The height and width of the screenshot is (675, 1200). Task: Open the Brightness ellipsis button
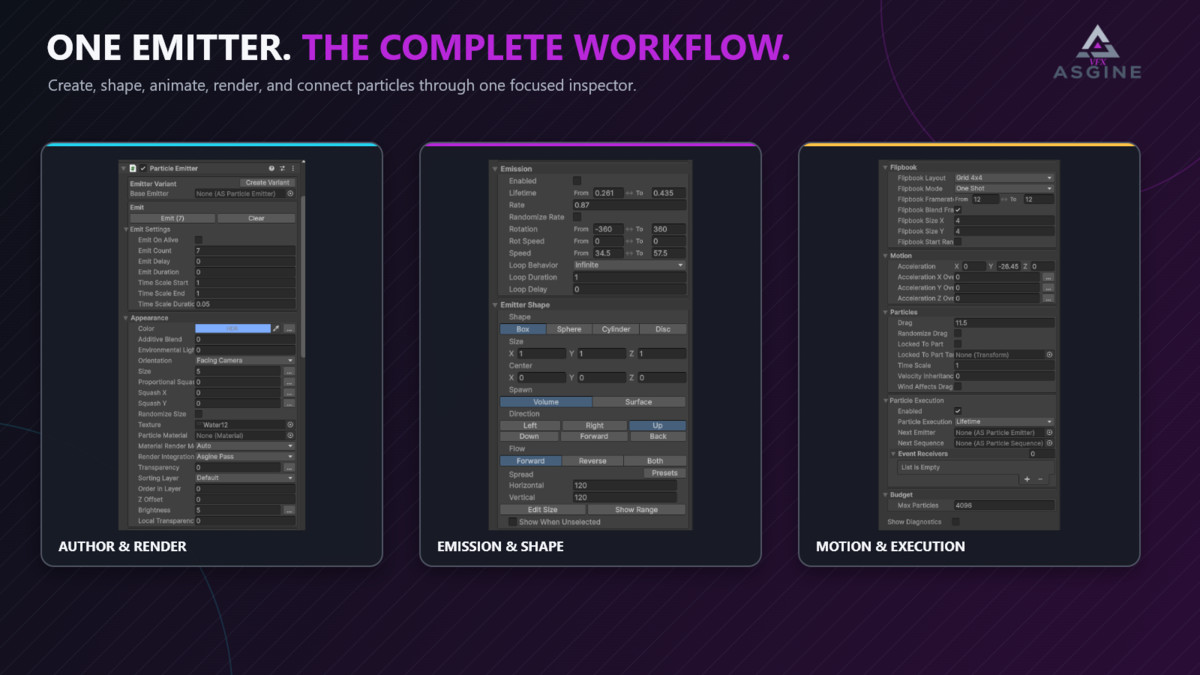289,510
